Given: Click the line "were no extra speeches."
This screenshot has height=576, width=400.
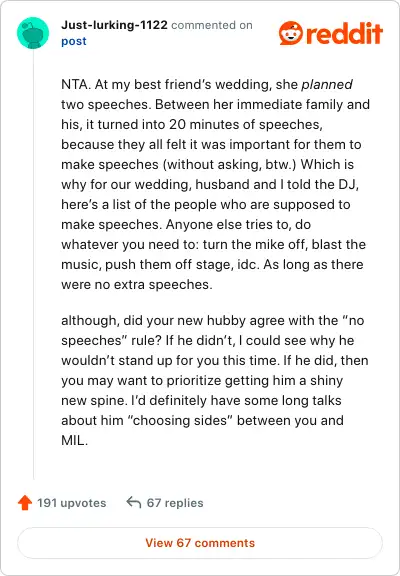Looking at the screenshot, I should coord(137,284).
